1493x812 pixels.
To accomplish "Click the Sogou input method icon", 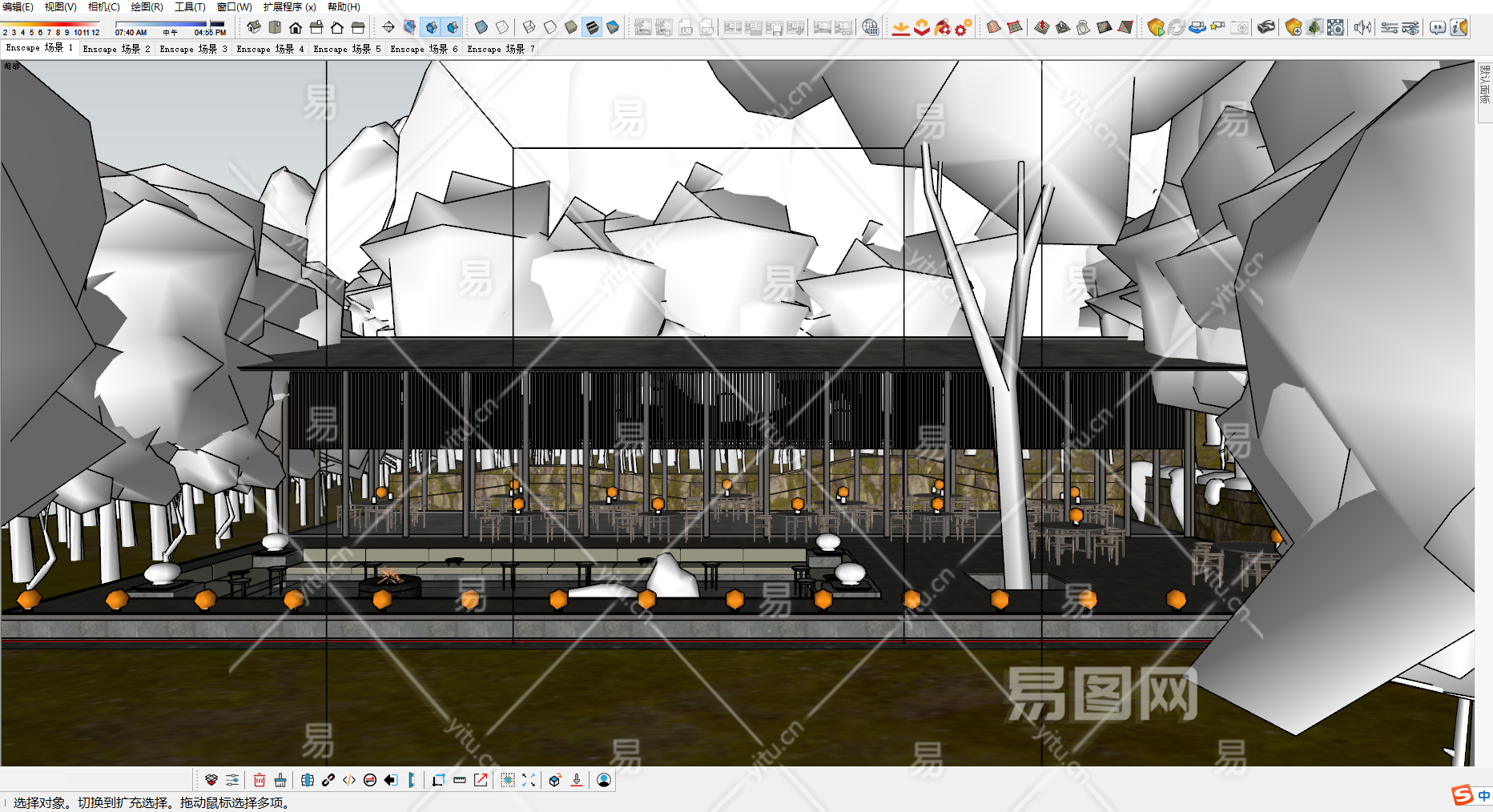I will [1463, 795].
